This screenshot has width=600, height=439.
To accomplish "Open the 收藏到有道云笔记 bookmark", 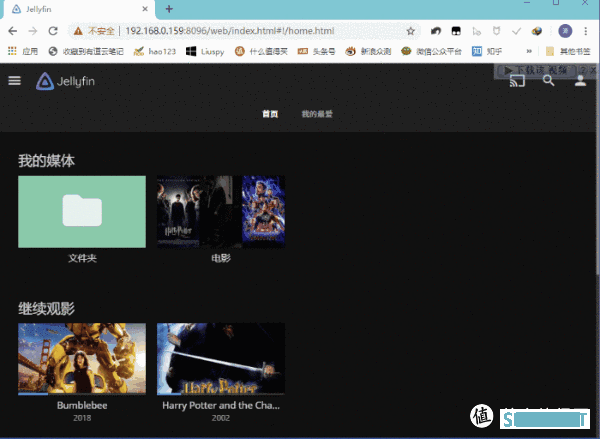I will tap(86, 51).
